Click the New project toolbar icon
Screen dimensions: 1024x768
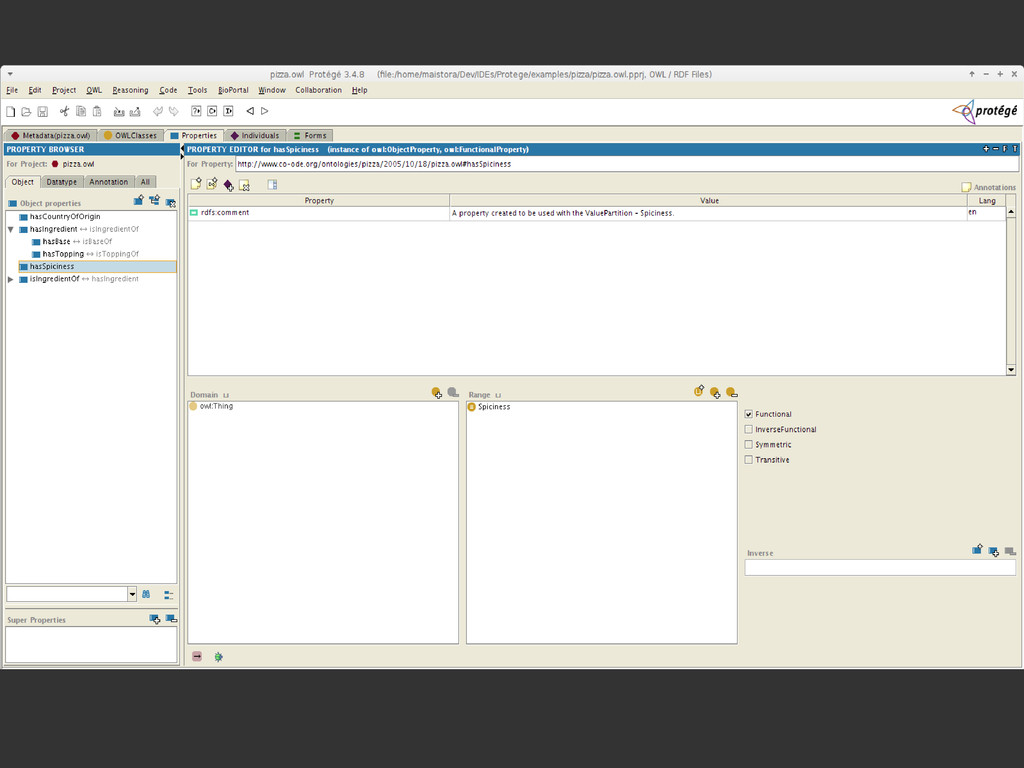(10, 112)
